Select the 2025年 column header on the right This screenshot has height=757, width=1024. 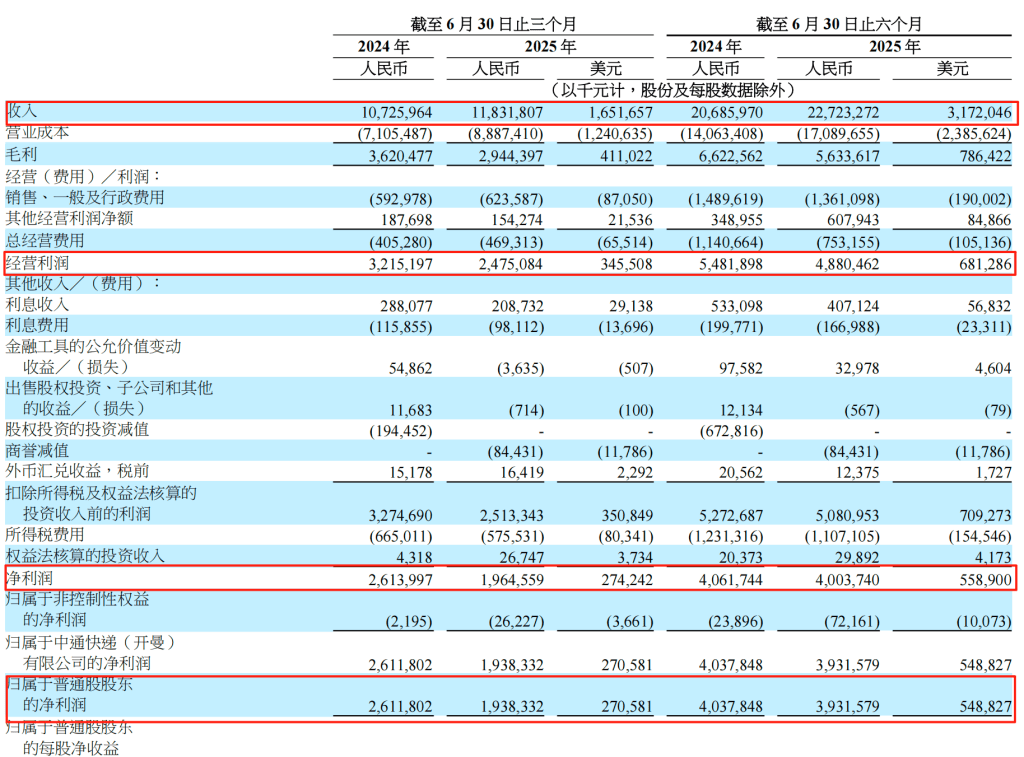click(893, 45)
